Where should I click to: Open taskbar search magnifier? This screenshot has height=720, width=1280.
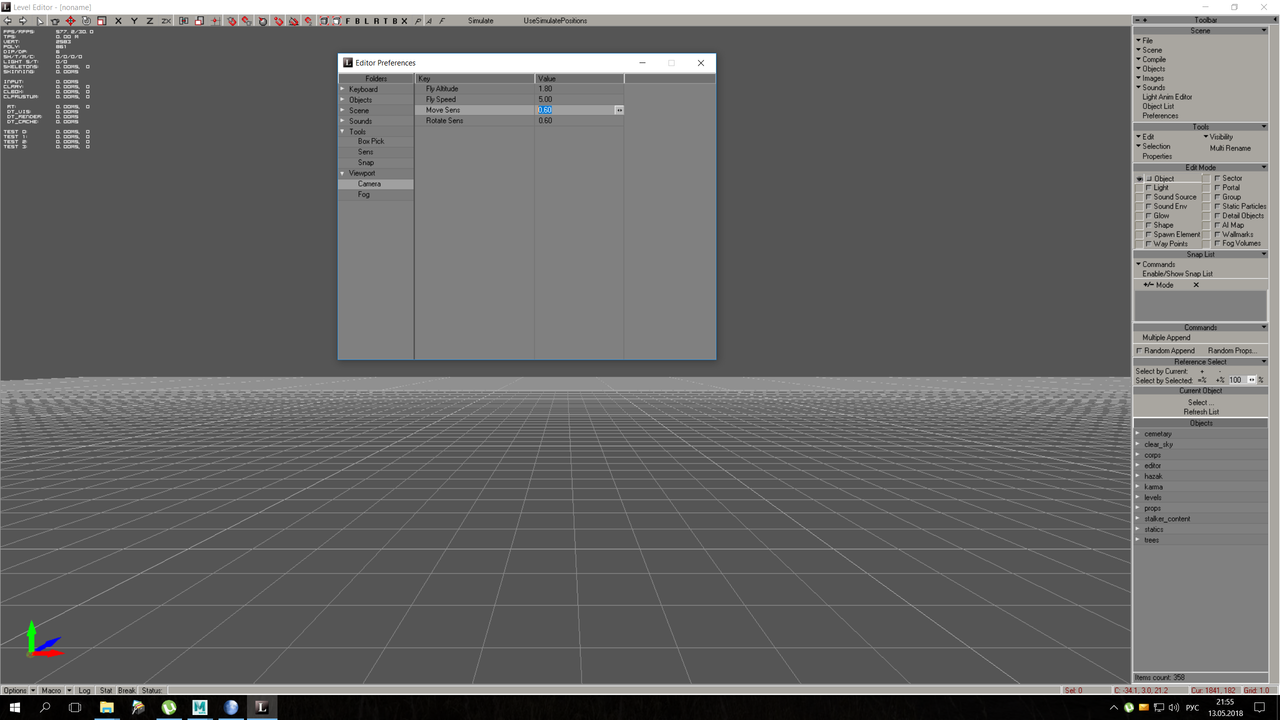pos(45,707)
